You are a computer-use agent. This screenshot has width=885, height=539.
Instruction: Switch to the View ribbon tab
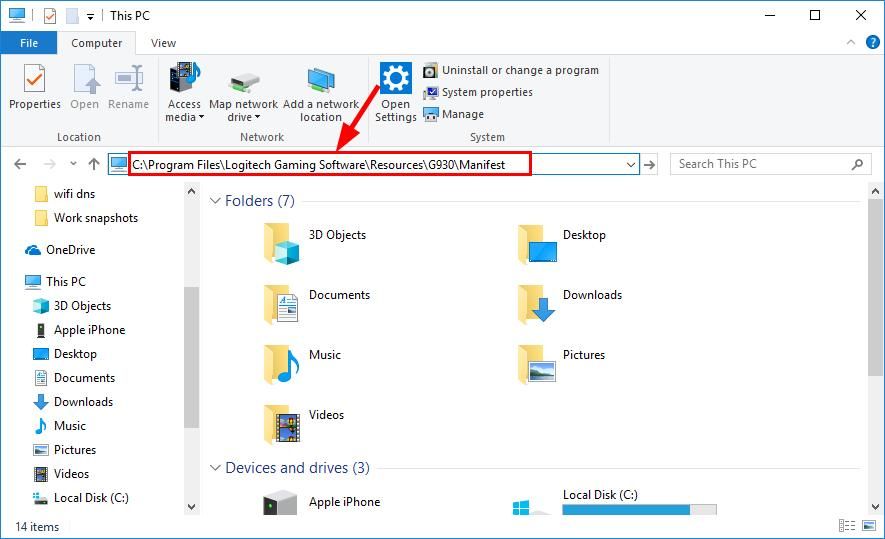pos(163,43)
